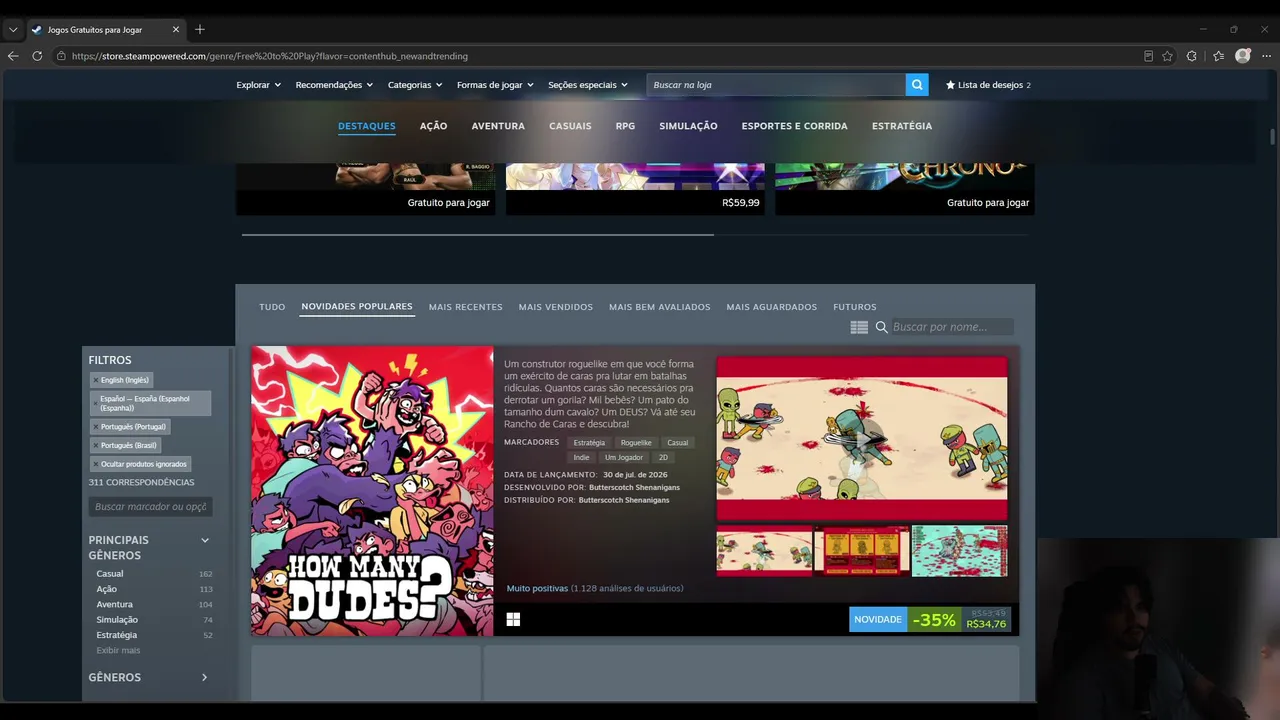Screen dimensions: 1280x720
Task: Switch the game list view layout icon
Action: (x=859, y=327)
